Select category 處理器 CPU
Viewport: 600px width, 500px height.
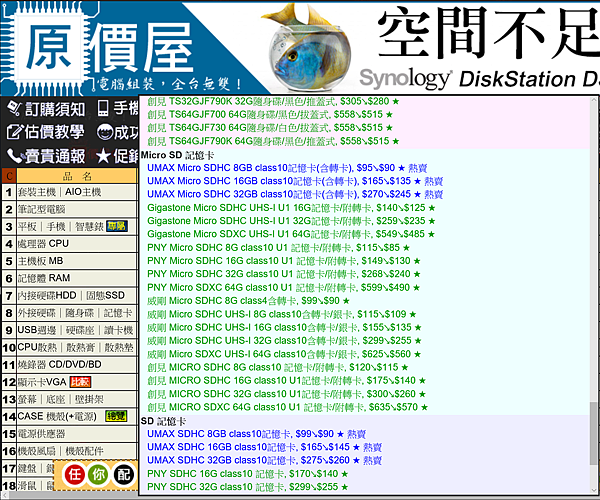[77, 244]
